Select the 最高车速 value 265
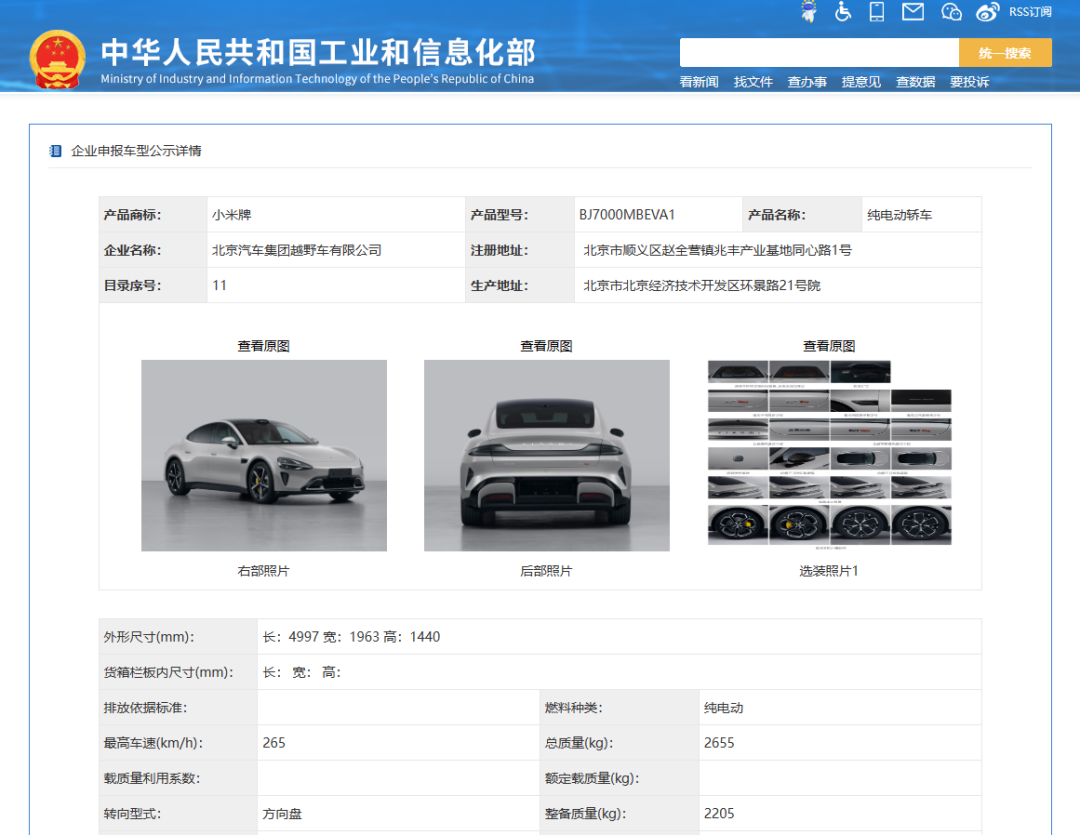The image size is (1080, 835). tap(273, 743)
